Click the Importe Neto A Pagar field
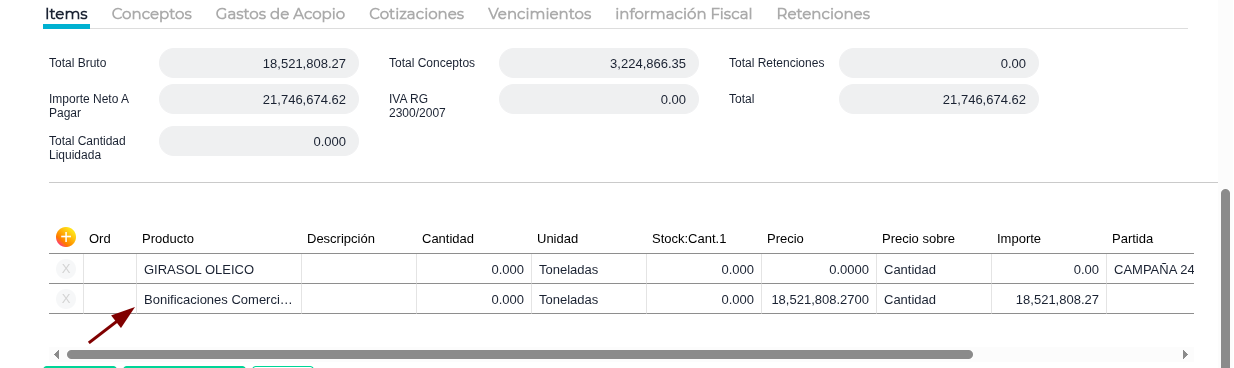1234x368 pixels. (259, 99)
